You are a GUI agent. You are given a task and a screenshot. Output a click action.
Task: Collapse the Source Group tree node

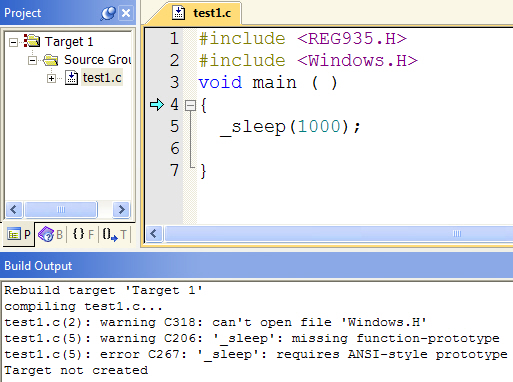pyautogui.click(x=32, y=60)
